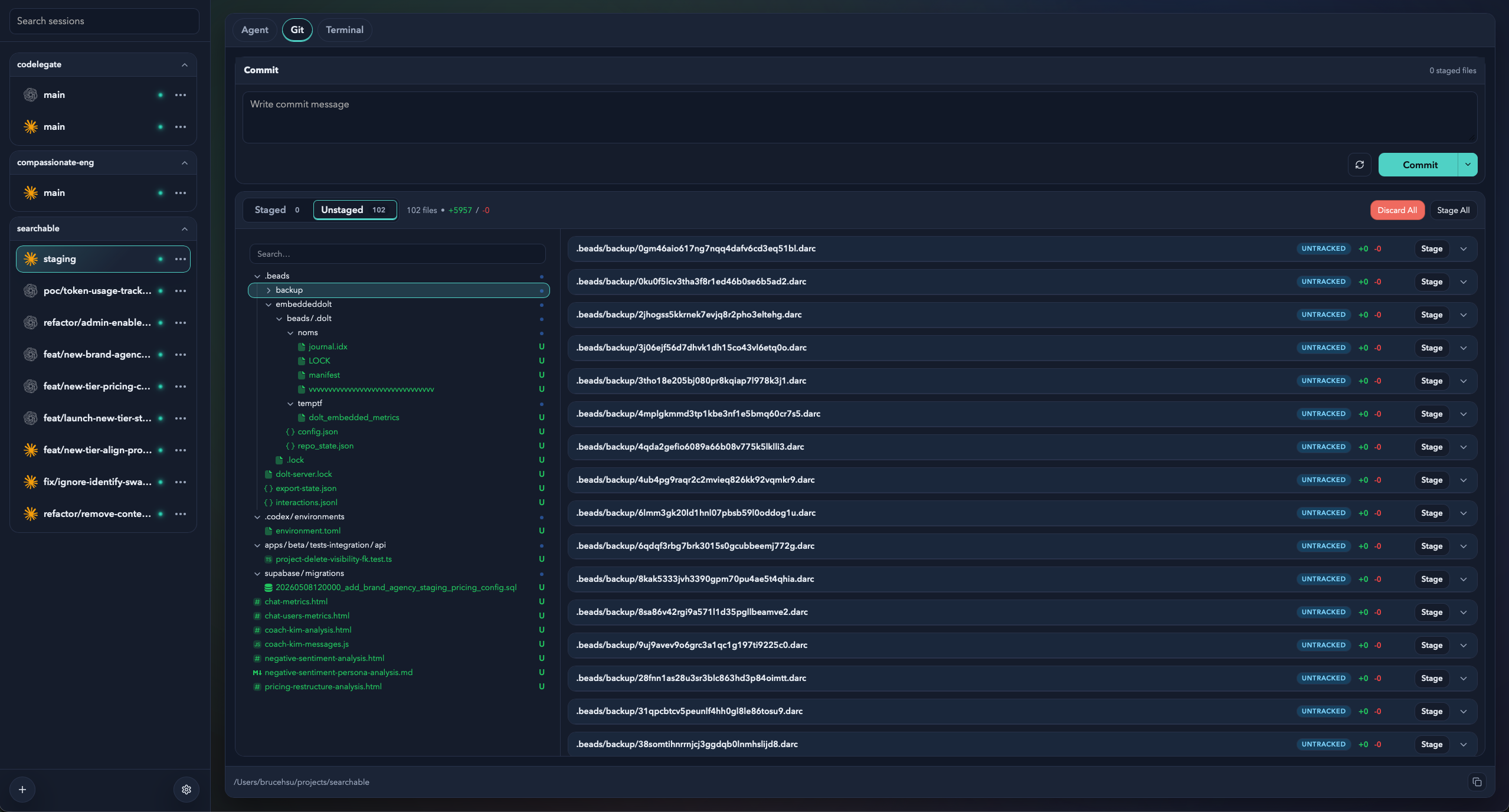Expand the diff for 0gm46aio617ng7nqq4dafv6cd3eq51bl.darc
This screenshot has width=1509, height=812.
[1464, 249]
